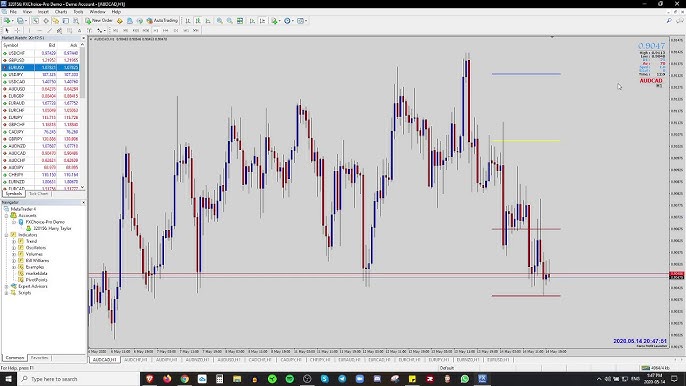Select the Text tool (A icon)
686x386 pixels.
tap(79, 30)
